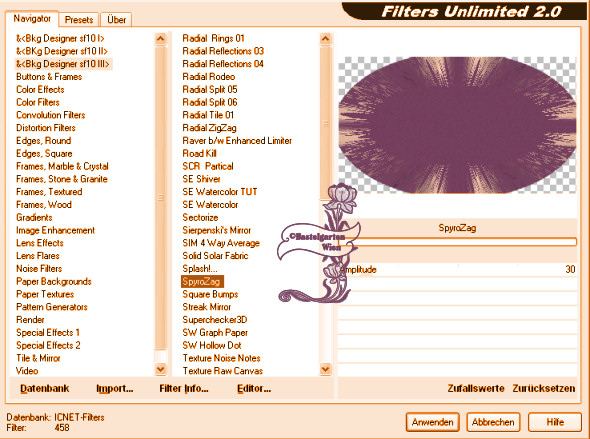Adjust the Amplitude slider row
The width and height of the screenshot is (590, 439).
pyautogui.click(x=458, y=269)
